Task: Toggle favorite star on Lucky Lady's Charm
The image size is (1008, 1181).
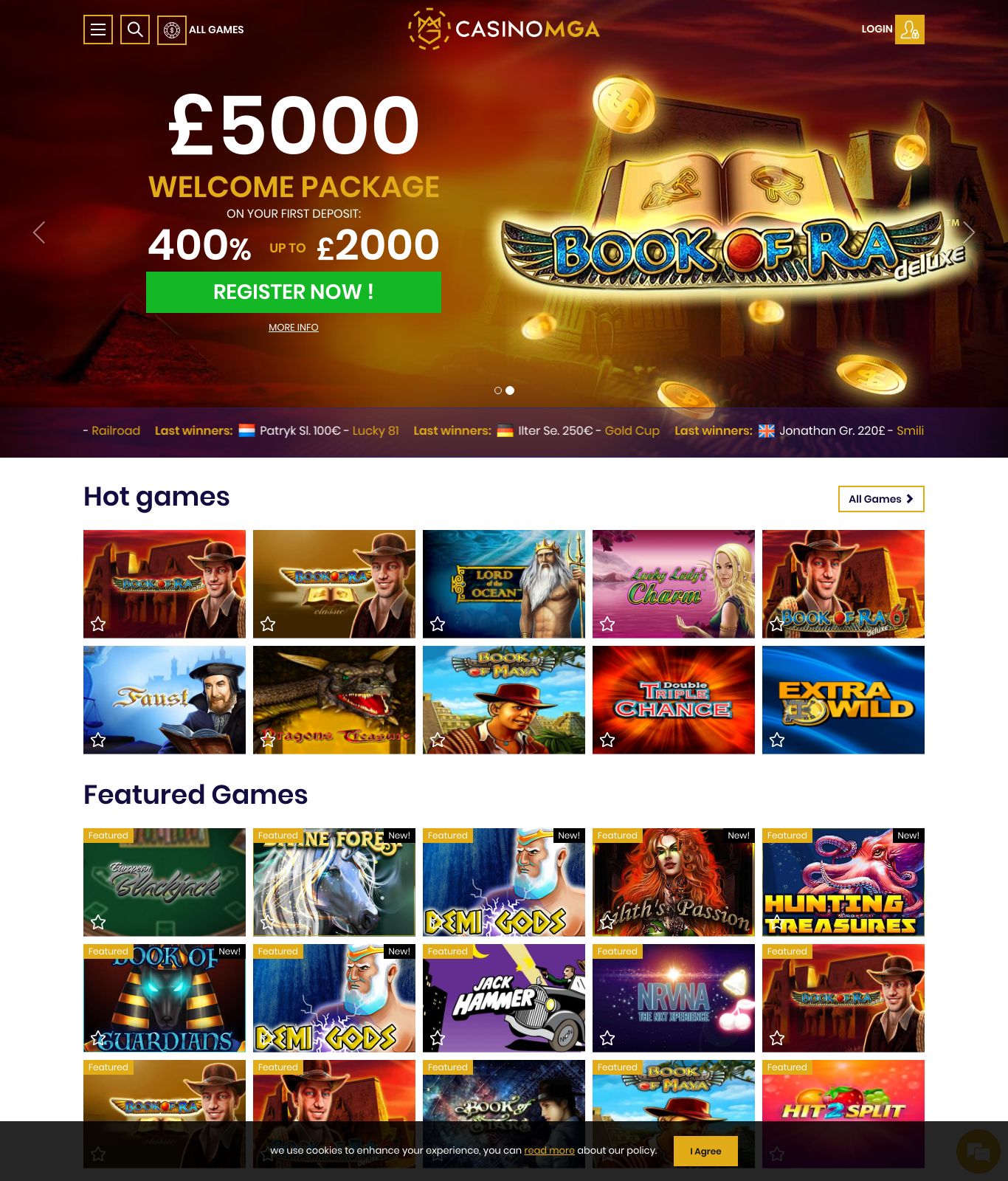Action: point(607,624)
